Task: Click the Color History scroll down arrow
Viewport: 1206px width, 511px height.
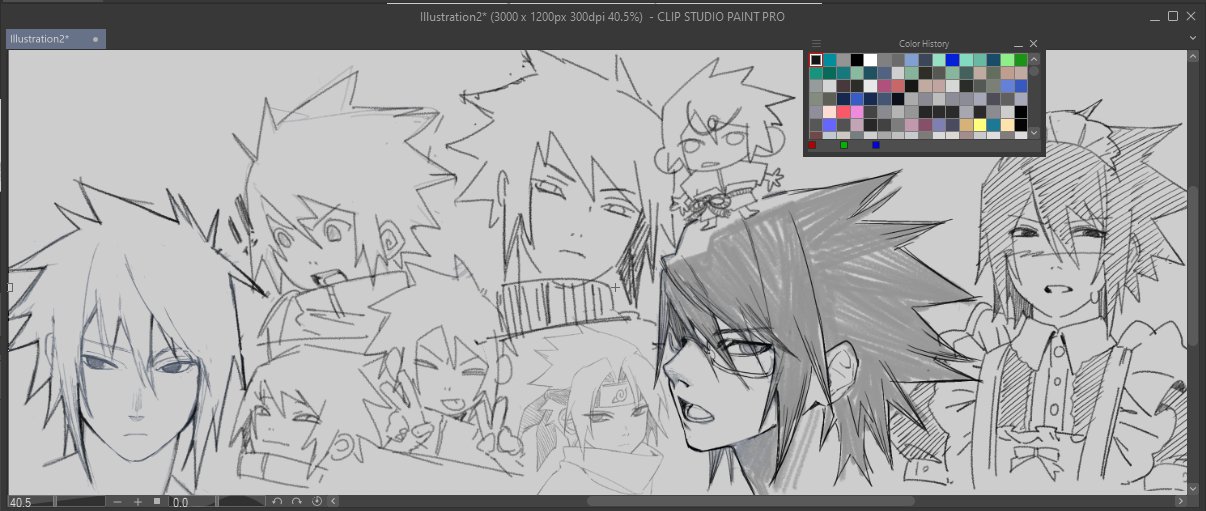Action: click(1034, 132)
